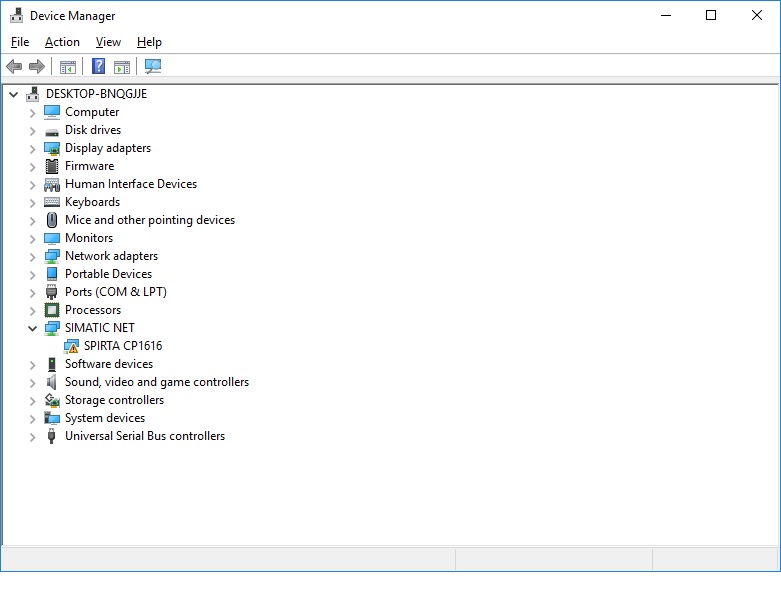Click the Sound, video and game controllers icon

click(52, 382)
